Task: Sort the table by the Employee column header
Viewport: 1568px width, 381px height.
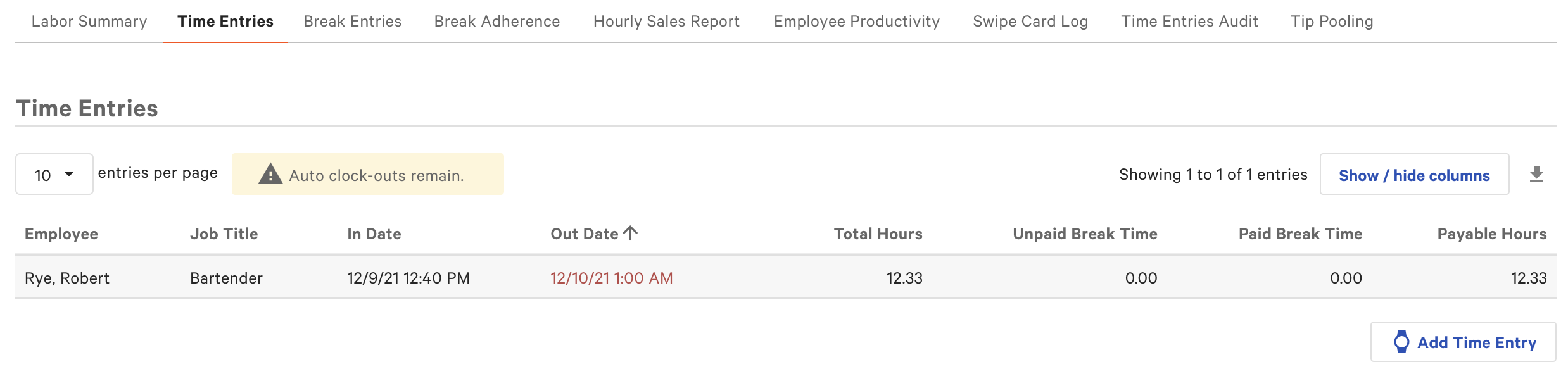Action: 61,234
